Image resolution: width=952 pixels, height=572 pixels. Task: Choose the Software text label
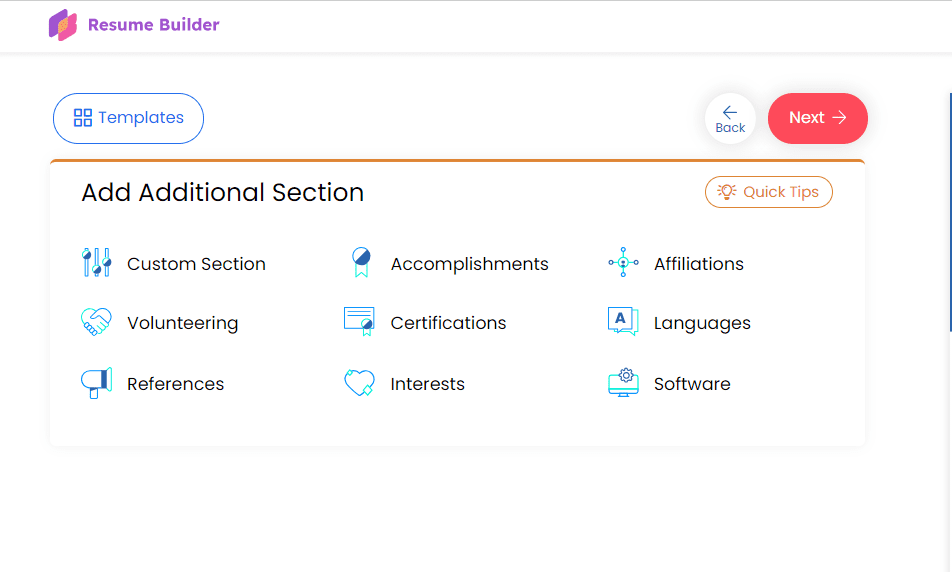pos(692,384)
